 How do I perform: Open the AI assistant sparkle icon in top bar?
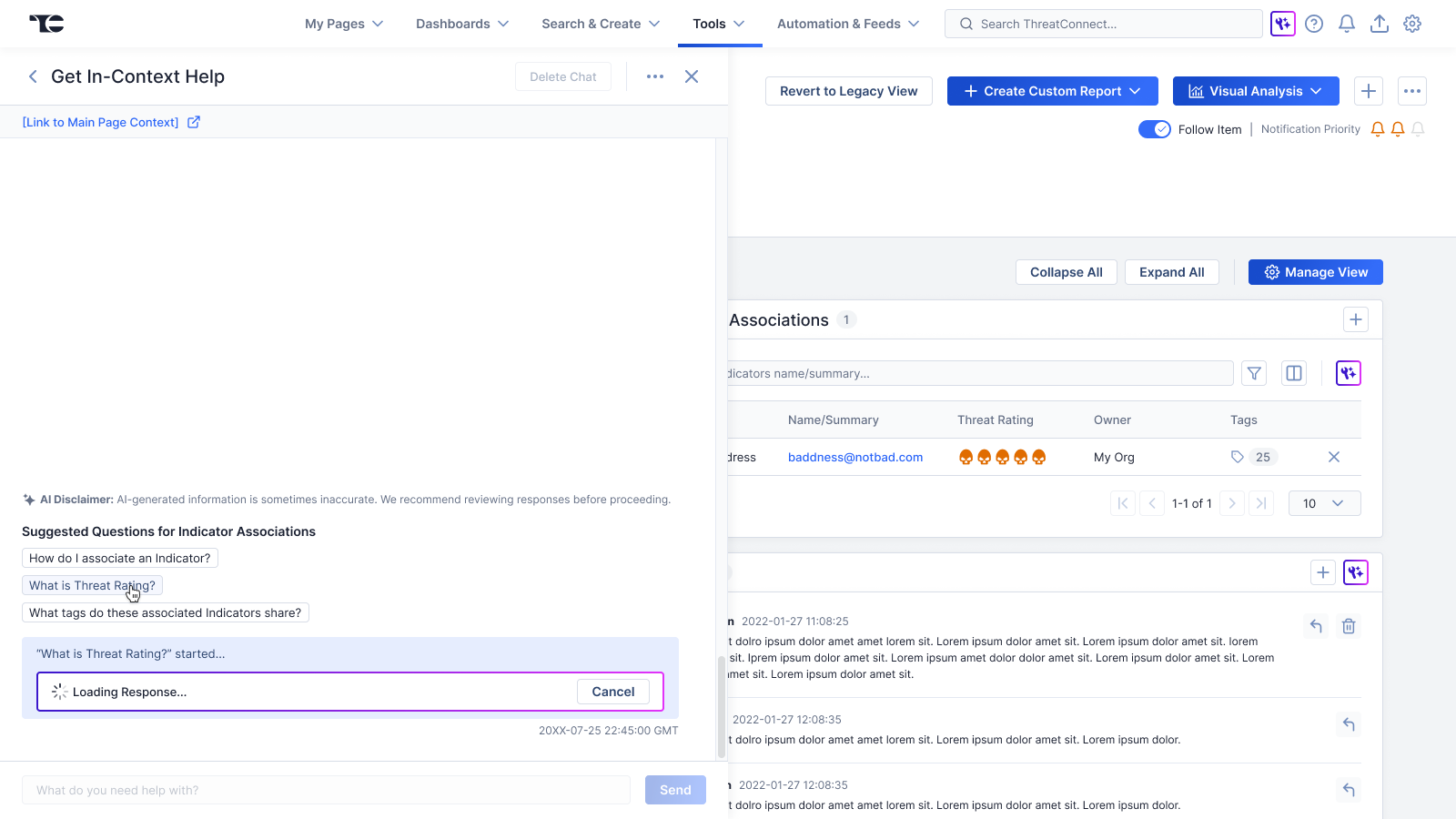tap(1282, 24)
